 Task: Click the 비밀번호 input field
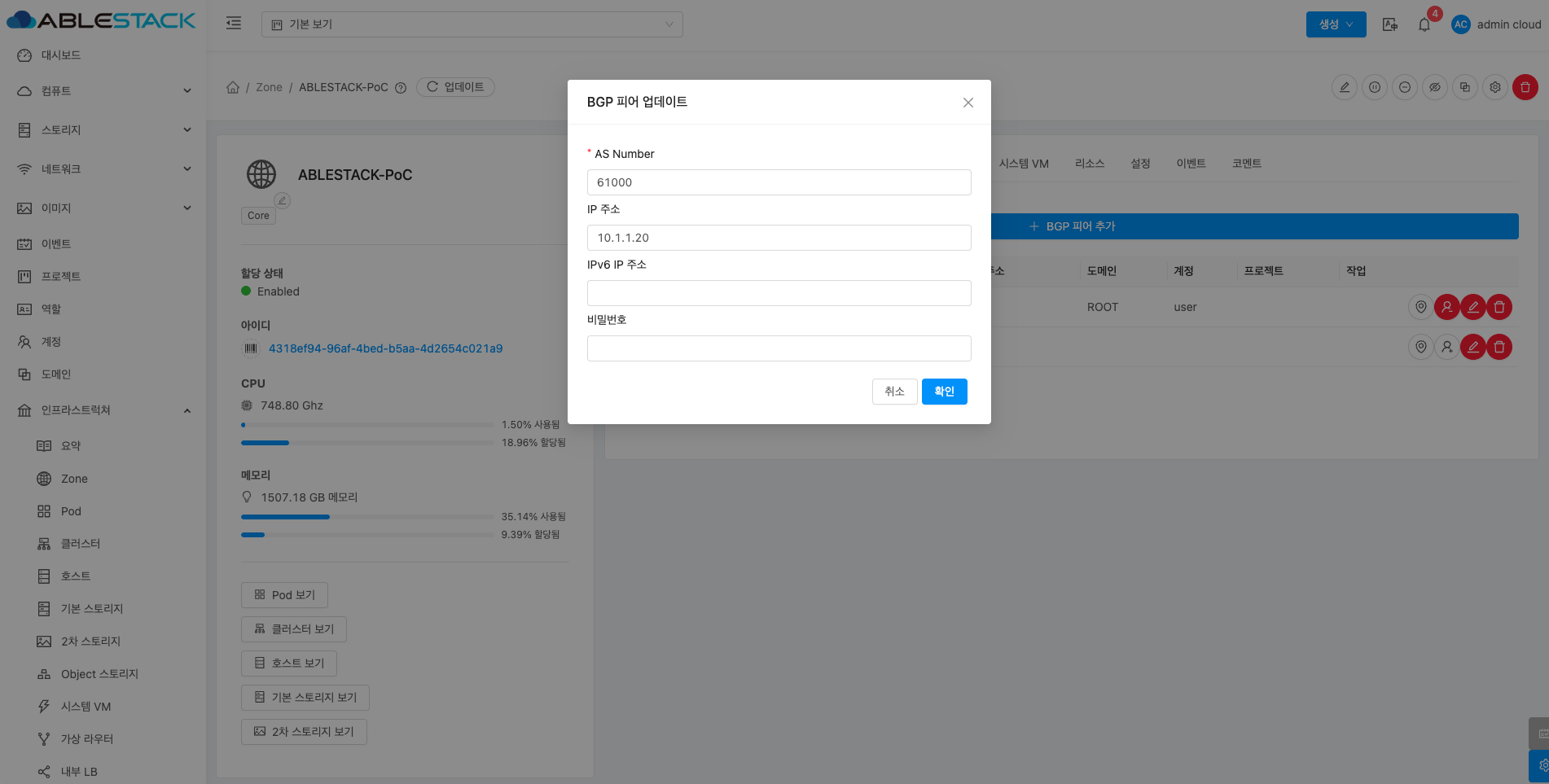tap(779, 348)
